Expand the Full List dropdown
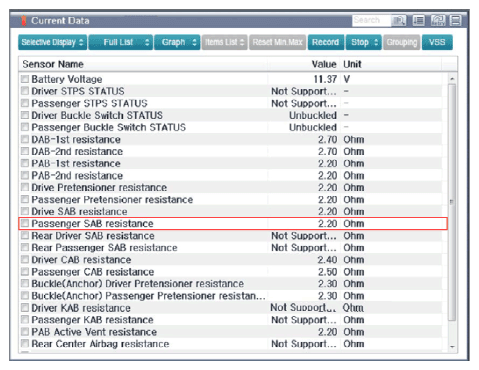This screenshot has width=479, height=370. tap(121, 42)
